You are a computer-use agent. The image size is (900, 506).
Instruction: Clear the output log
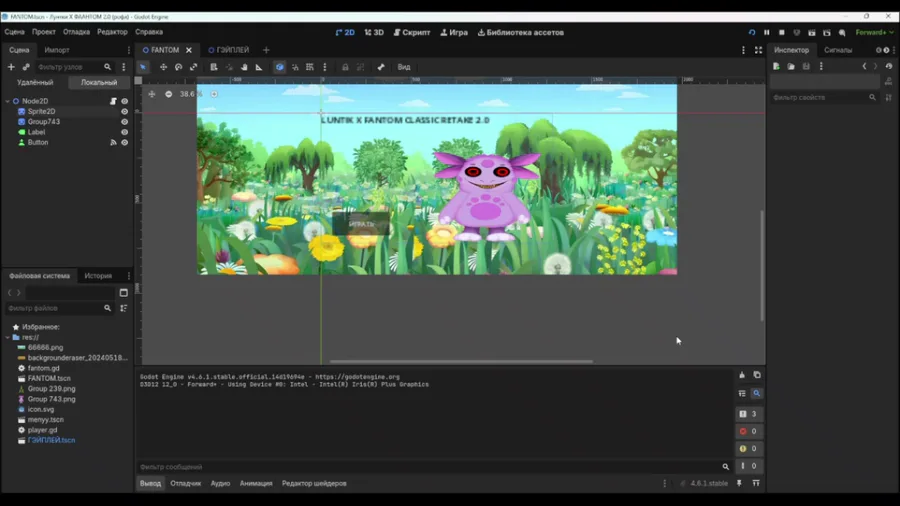742,375
